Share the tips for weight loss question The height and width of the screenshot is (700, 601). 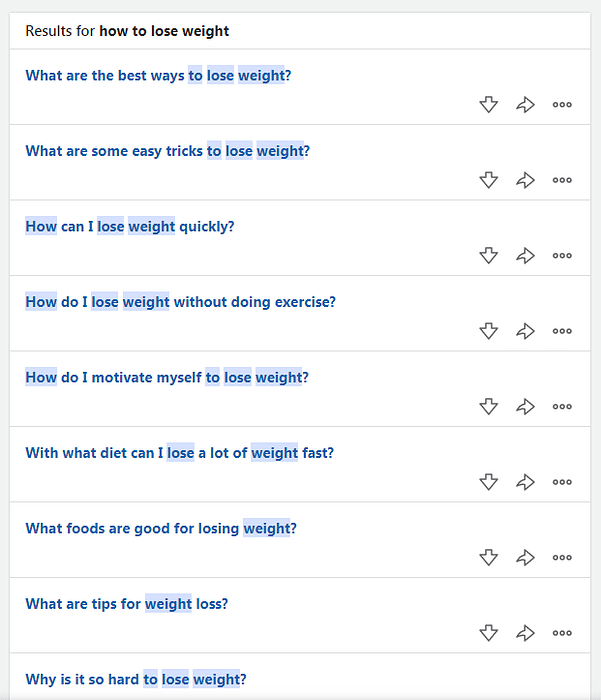tap(525, 633)
